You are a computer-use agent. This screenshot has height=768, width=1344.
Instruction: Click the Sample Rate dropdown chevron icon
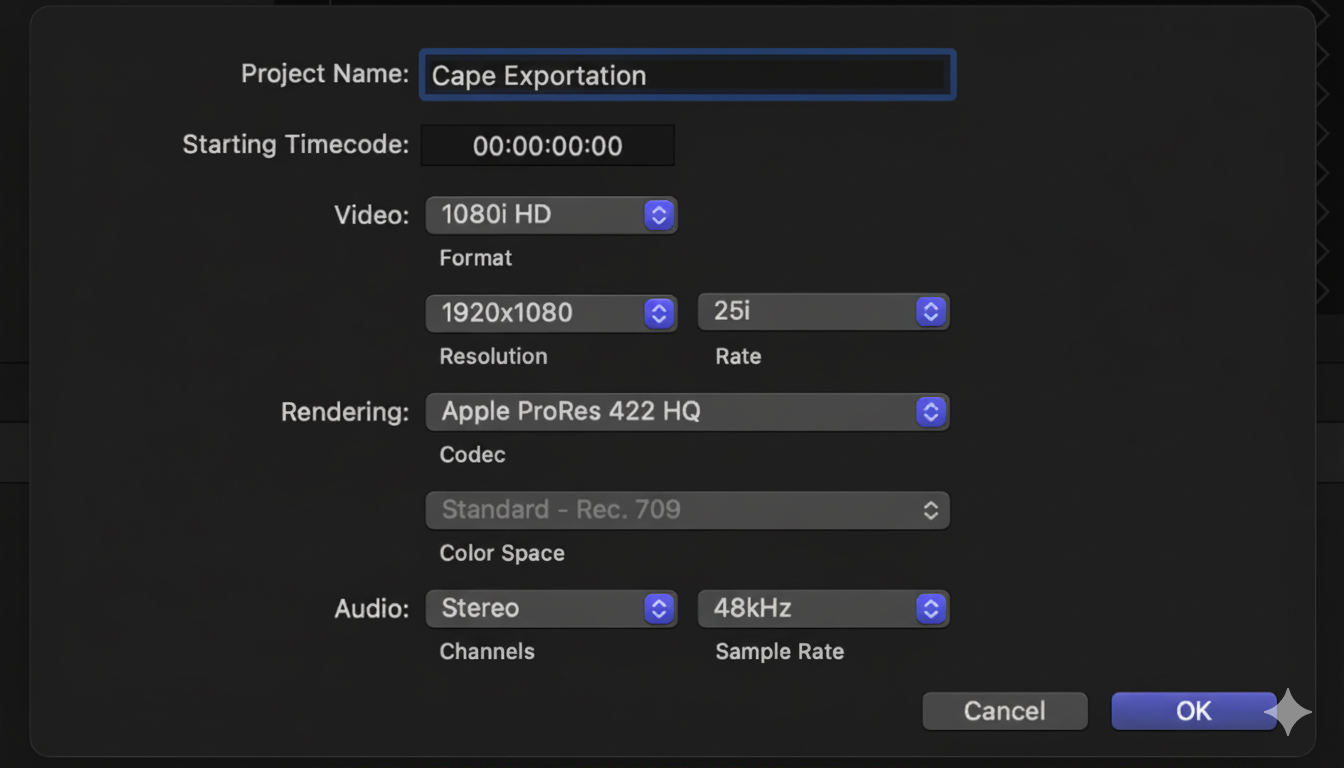931,608
